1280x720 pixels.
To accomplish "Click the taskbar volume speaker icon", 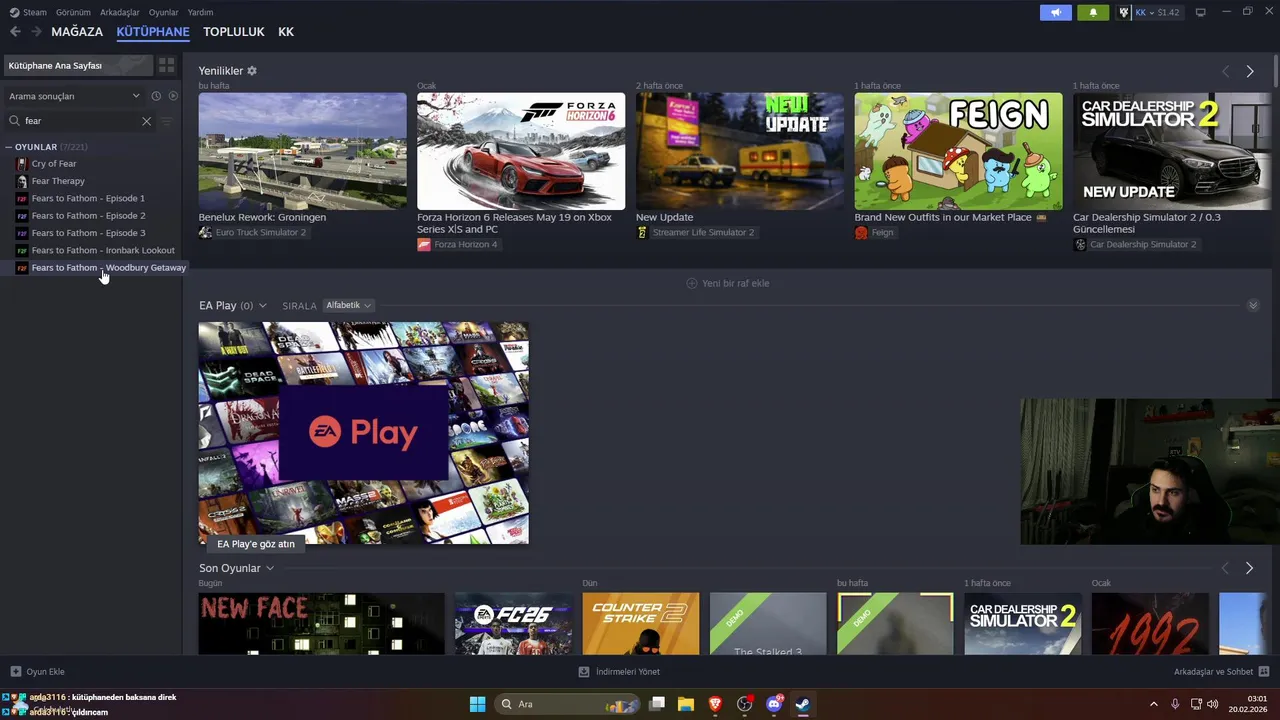I will pyautogui.click(x=1213, y=704).
